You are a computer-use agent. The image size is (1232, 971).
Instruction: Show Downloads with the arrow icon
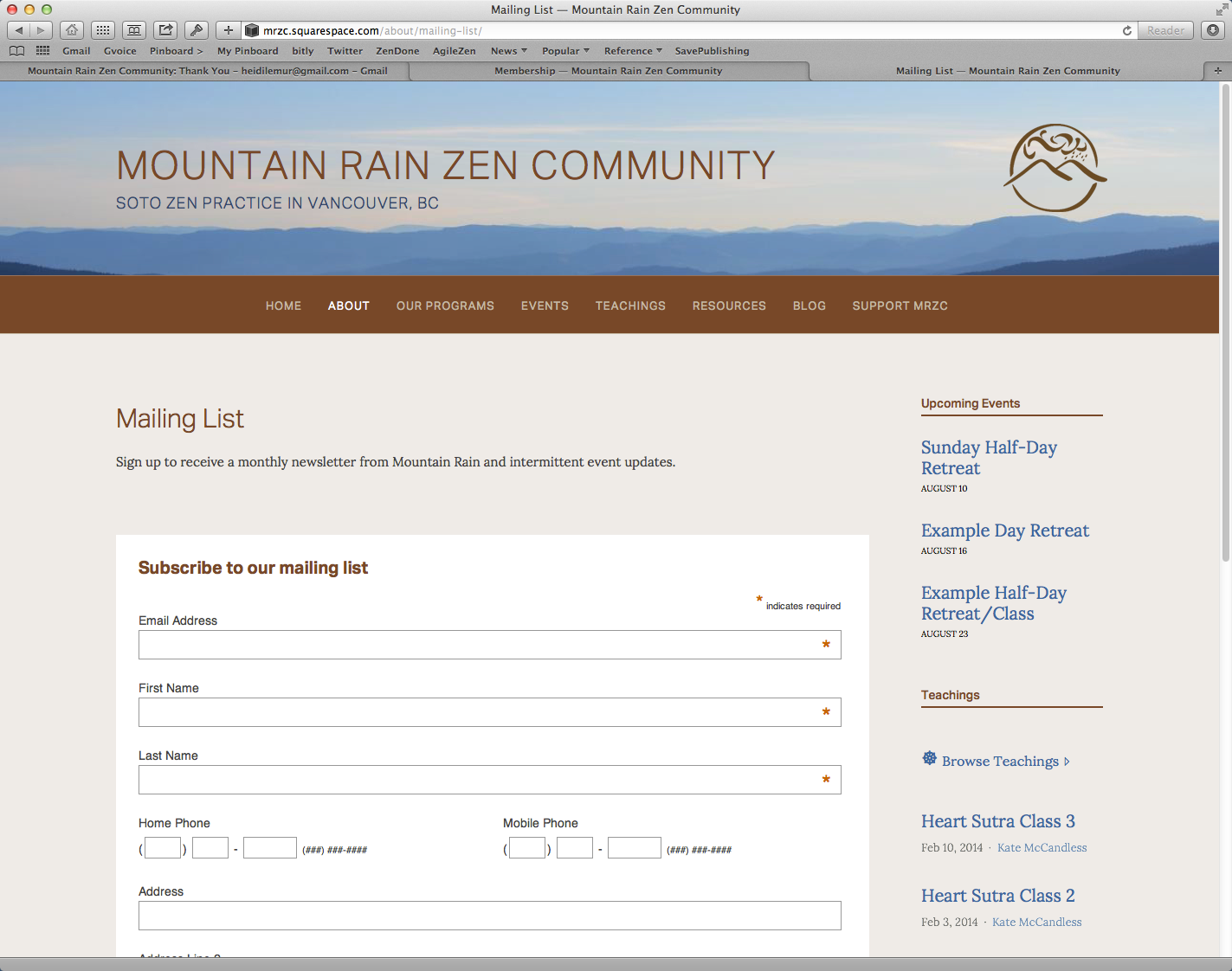click(1213, 30)
